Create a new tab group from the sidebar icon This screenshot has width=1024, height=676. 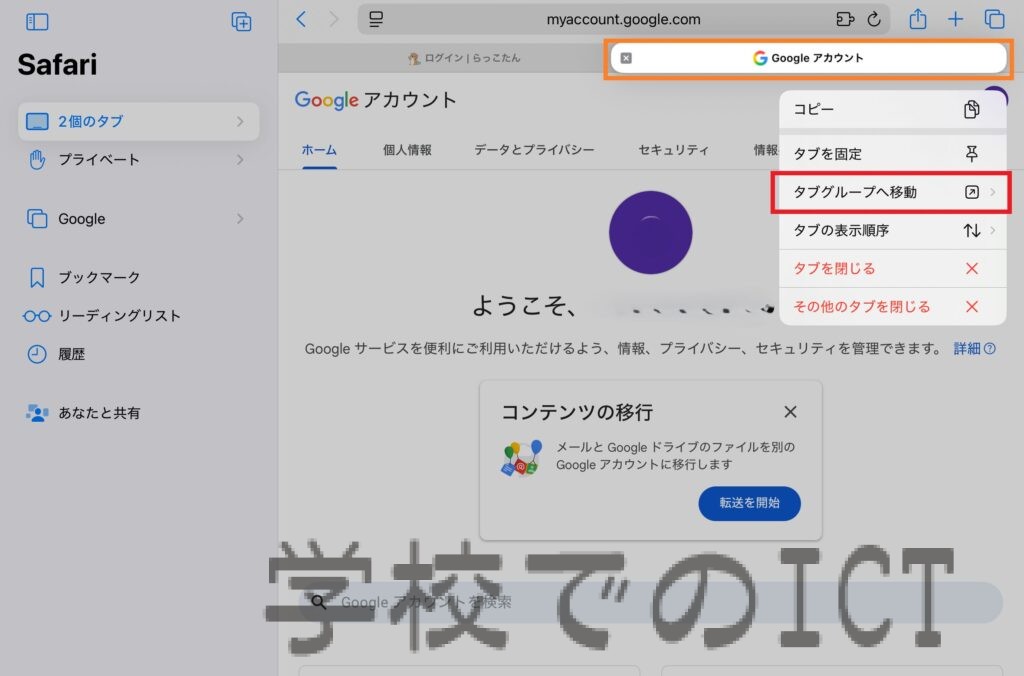pos(242,22)
